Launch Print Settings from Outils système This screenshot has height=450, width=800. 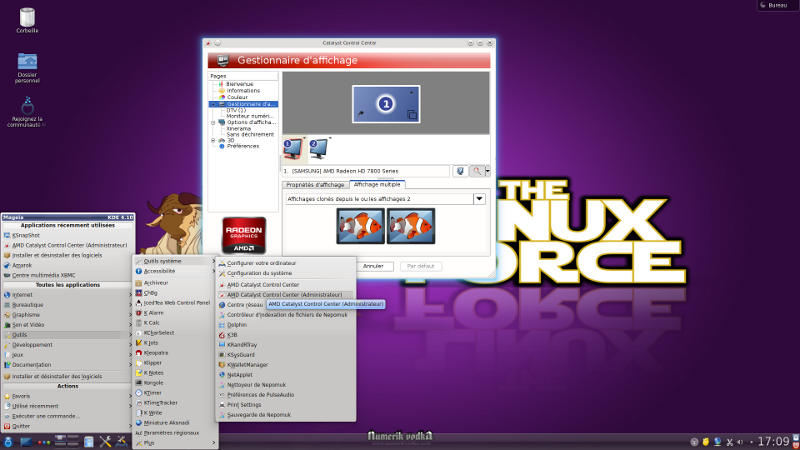point(286,405)
